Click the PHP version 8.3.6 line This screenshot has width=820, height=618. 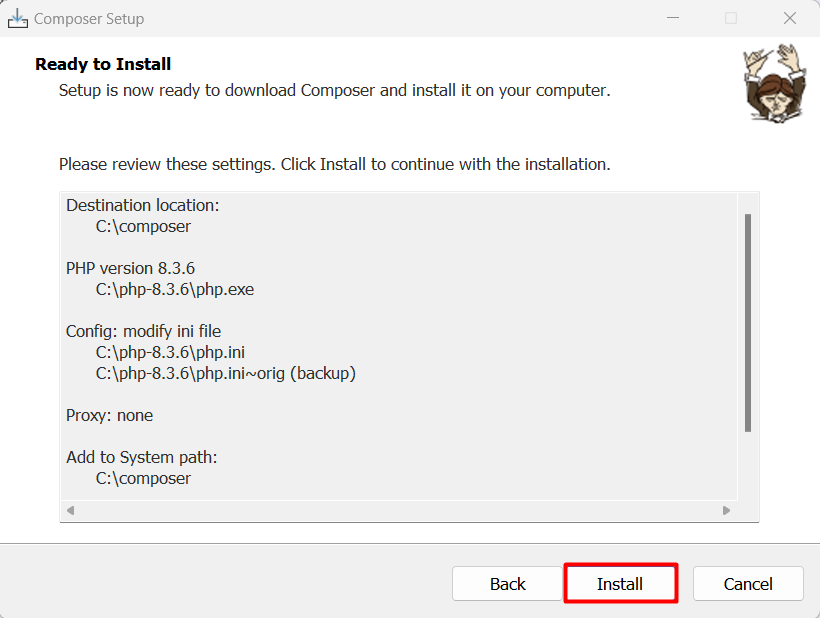pos(130,268)
